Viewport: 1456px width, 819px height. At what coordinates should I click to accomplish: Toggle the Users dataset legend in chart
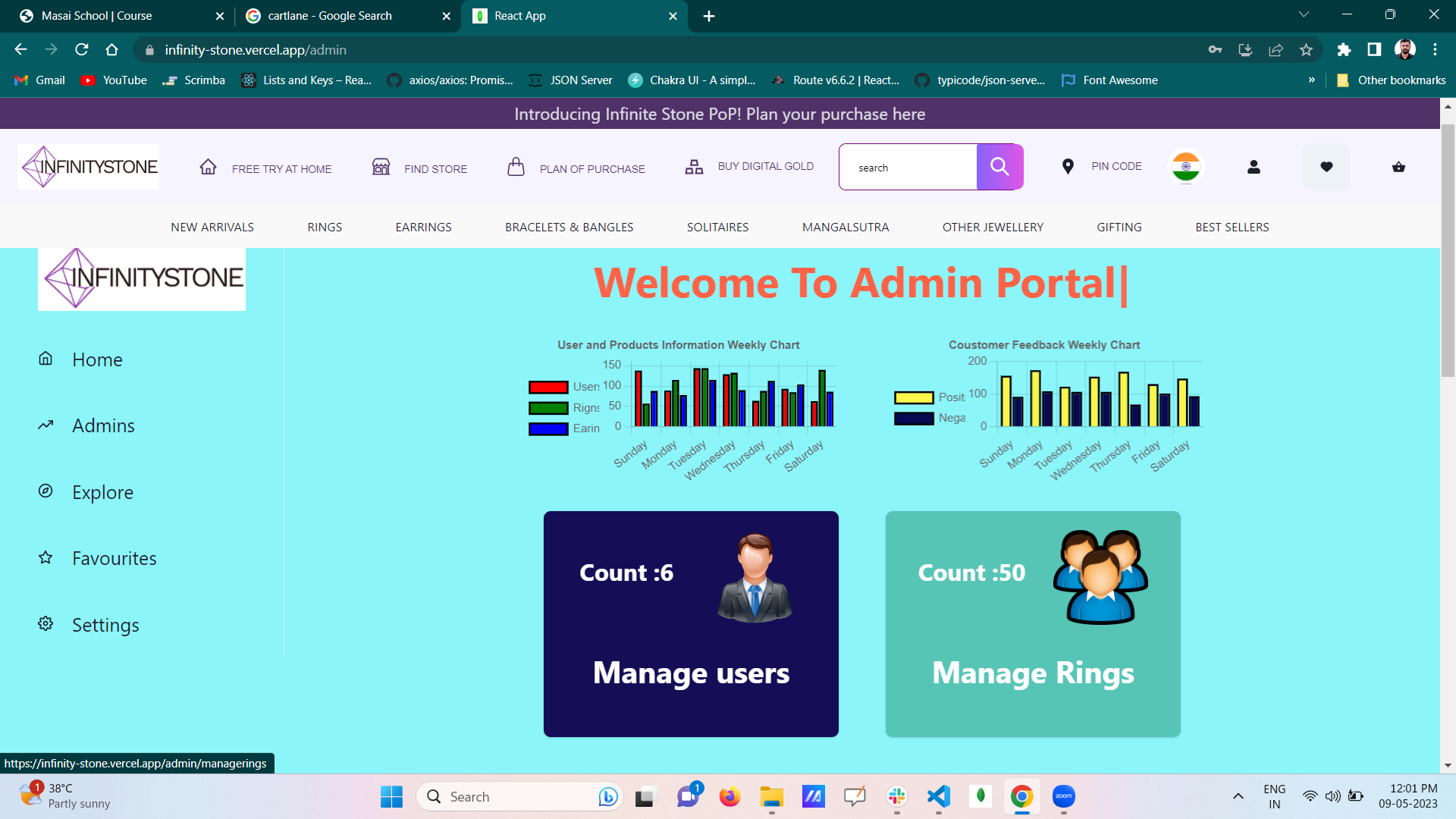click(549, 387)
